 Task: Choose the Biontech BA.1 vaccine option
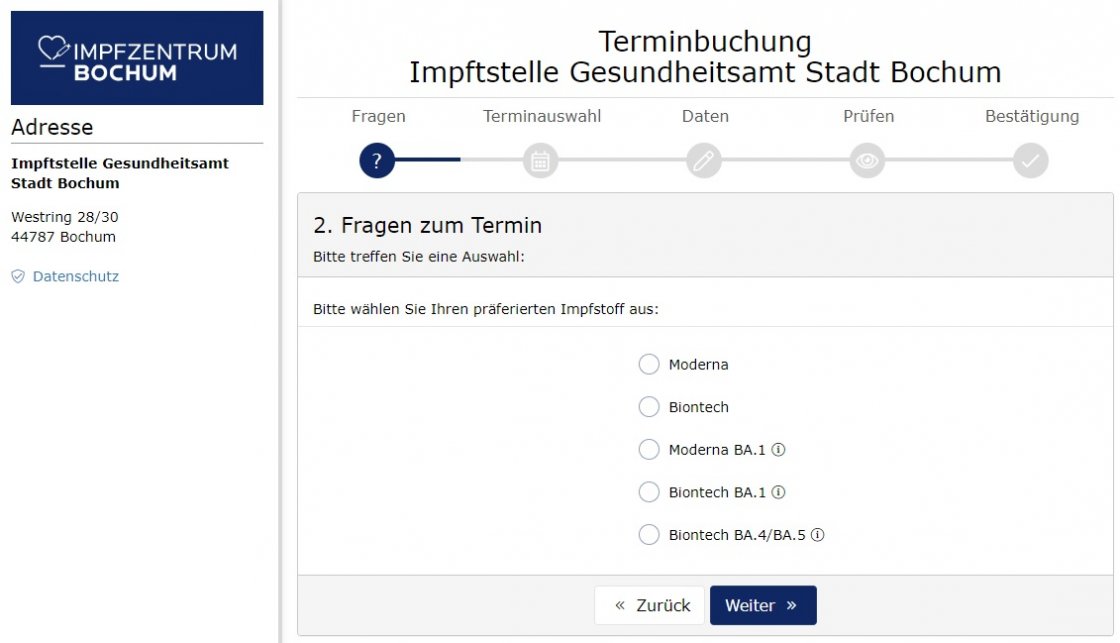point(649,492)
